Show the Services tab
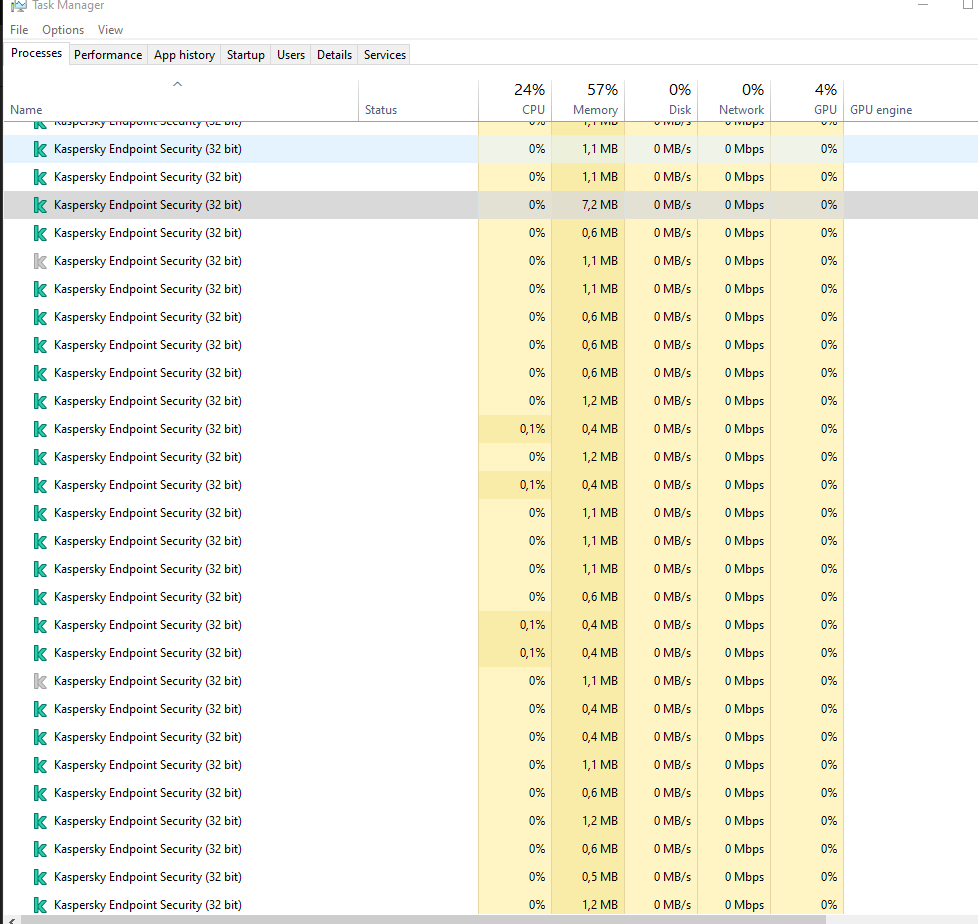 (x=385, y=55)
